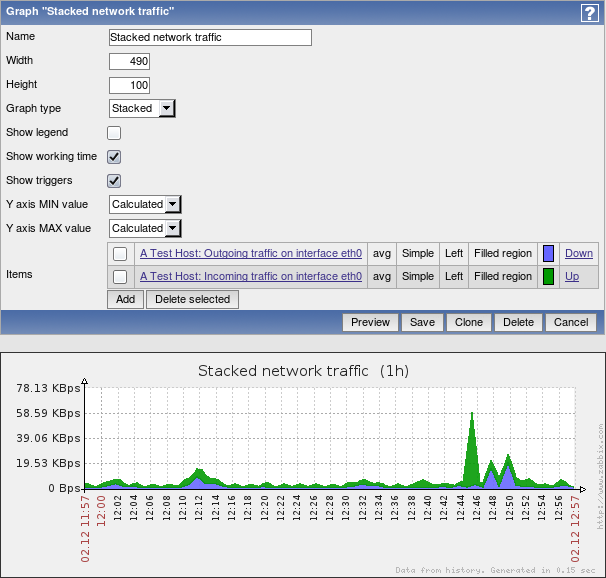606x578 pixels.
Task: Uncheck the Show working time checkbox
Action: (114, 157)
